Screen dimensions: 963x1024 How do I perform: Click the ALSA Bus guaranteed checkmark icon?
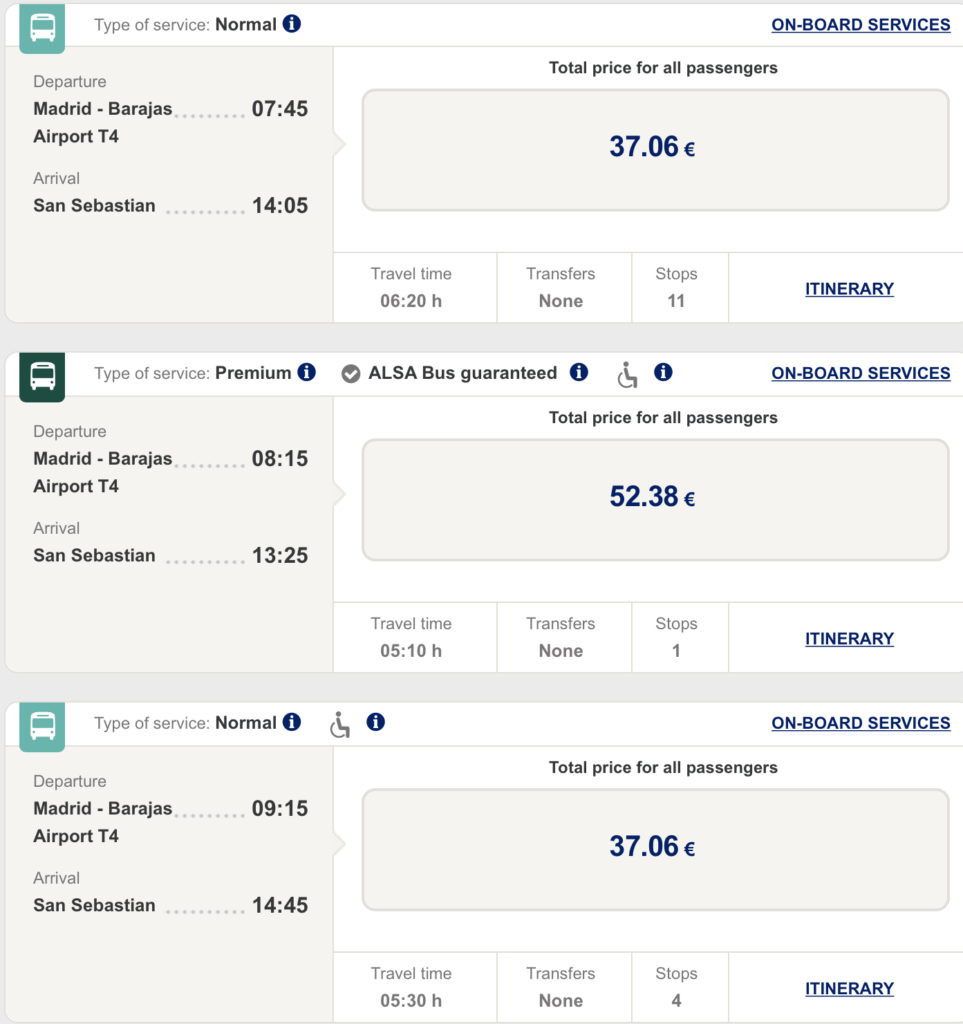tap(351, 374)
